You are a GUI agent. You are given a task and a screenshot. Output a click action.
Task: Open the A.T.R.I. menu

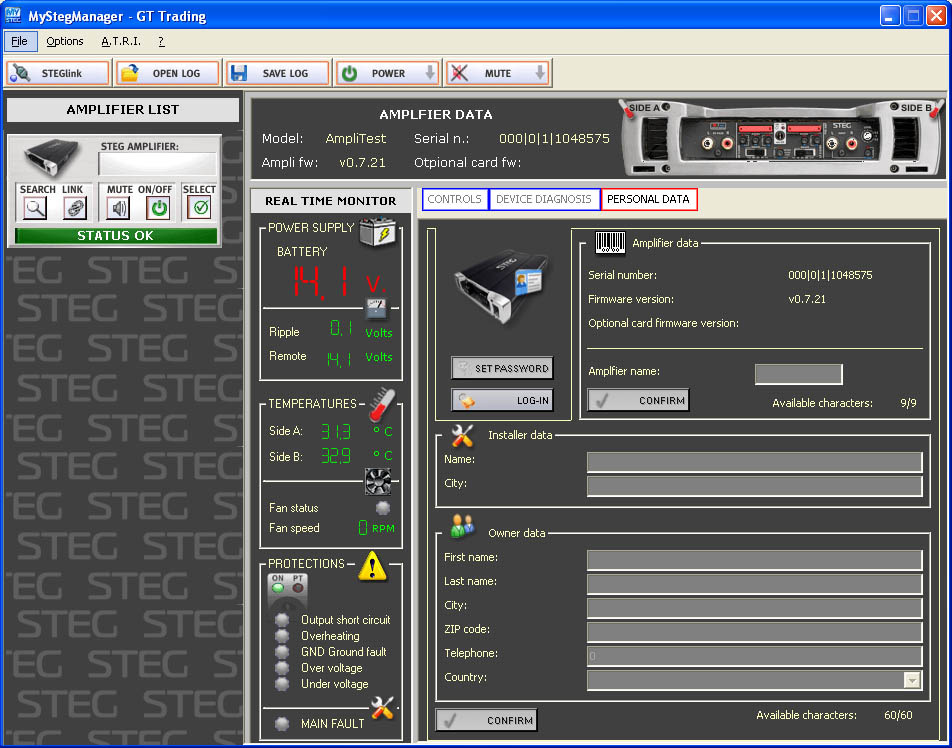click(x=121, y=41)
